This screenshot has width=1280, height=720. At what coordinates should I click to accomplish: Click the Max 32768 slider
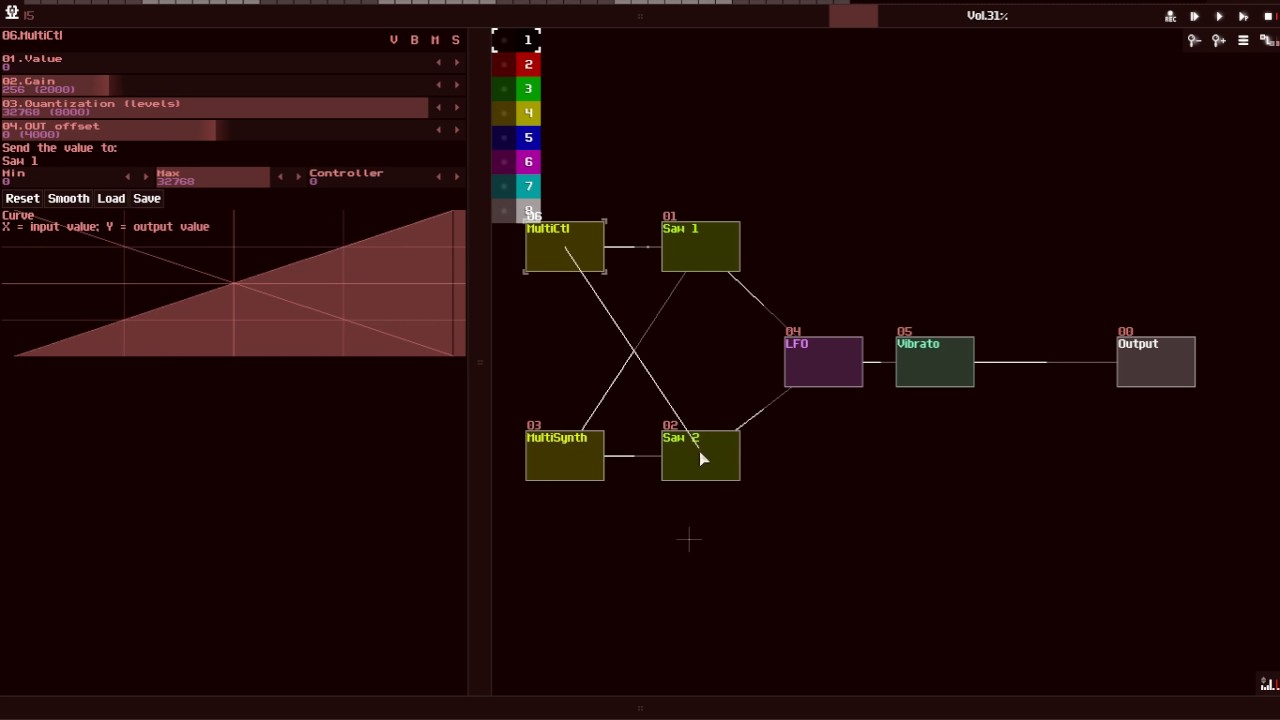point(212,177)
